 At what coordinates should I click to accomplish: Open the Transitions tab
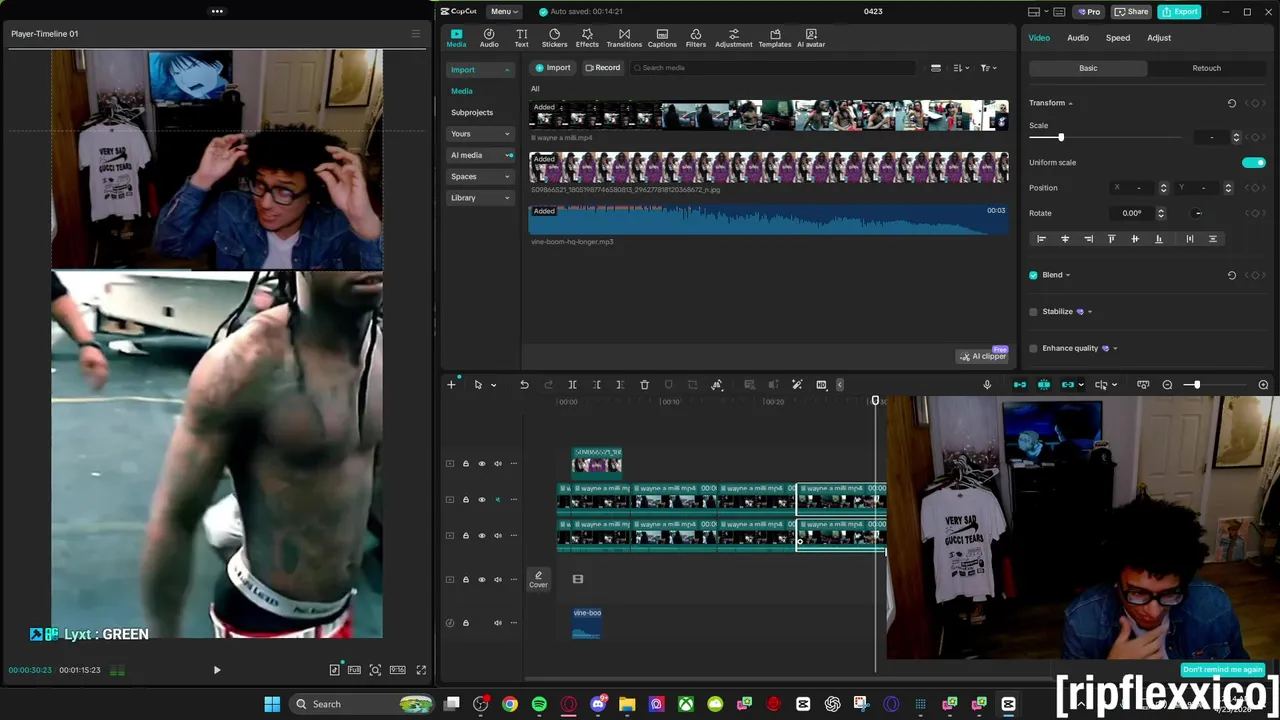624,38
